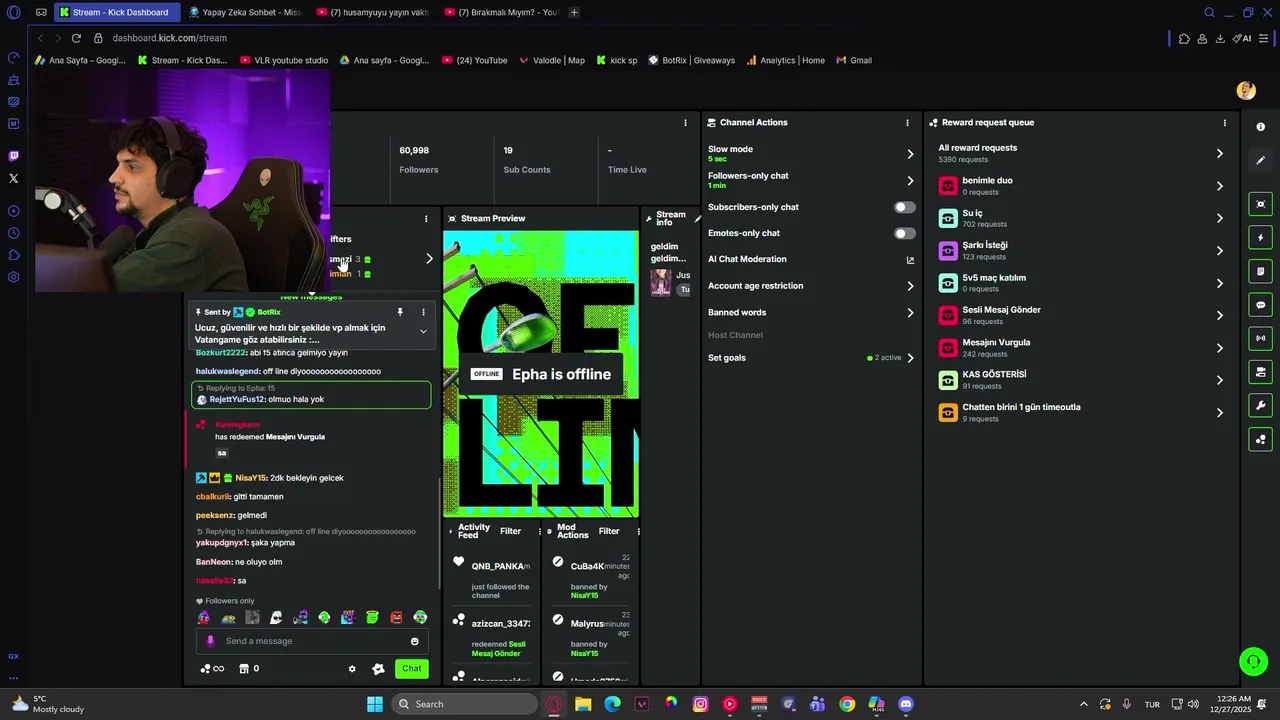
Task: Click the pin icon on BotRix message
Action: click(x=400, y=312)
